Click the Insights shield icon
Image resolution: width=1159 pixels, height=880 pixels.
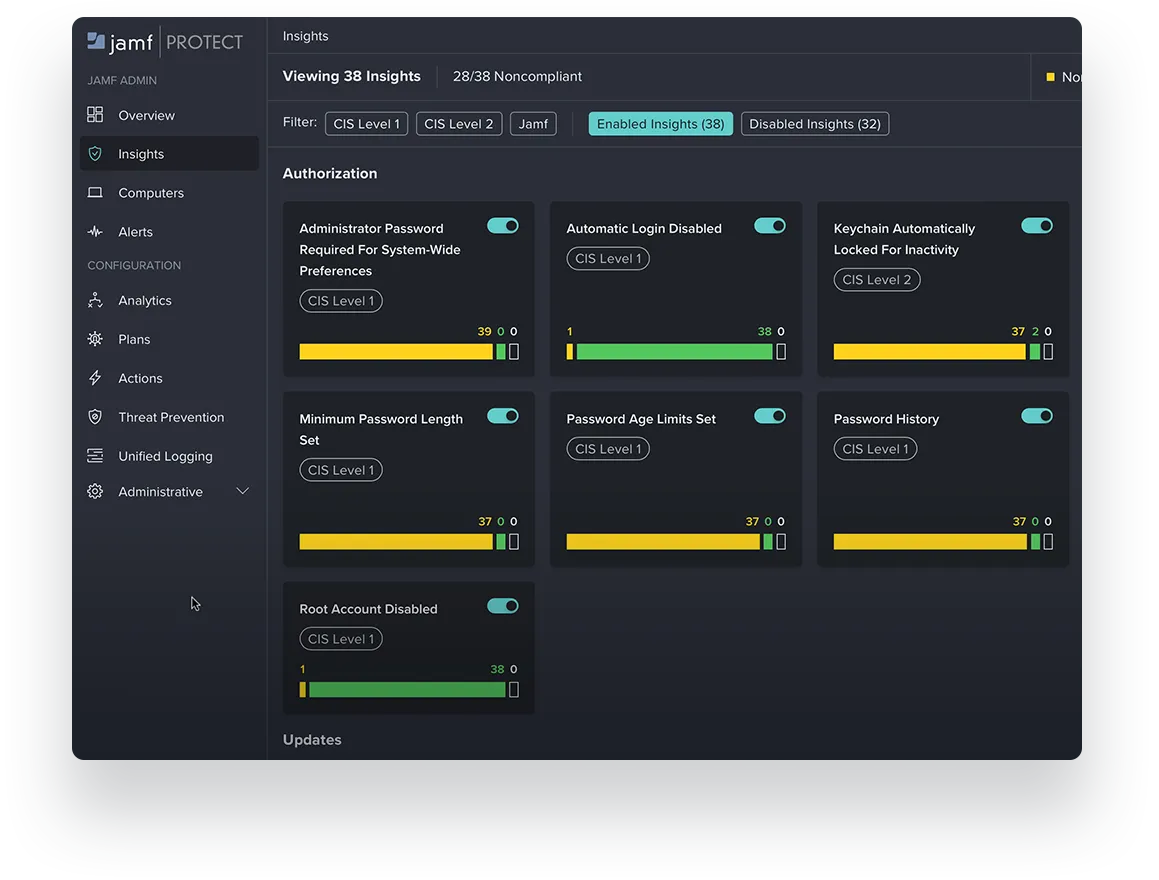tap(95, 154)
